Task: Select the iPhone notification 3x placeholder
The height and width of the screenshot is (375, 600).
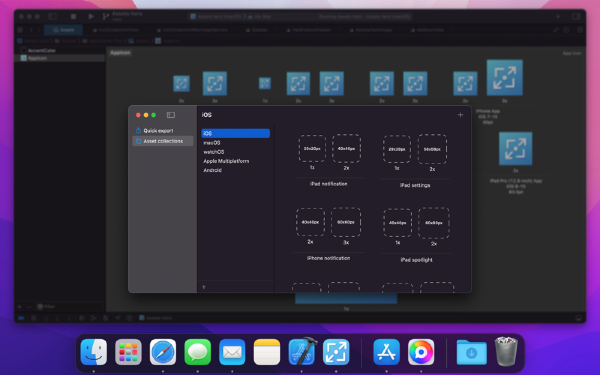Action: pos(346,222)
